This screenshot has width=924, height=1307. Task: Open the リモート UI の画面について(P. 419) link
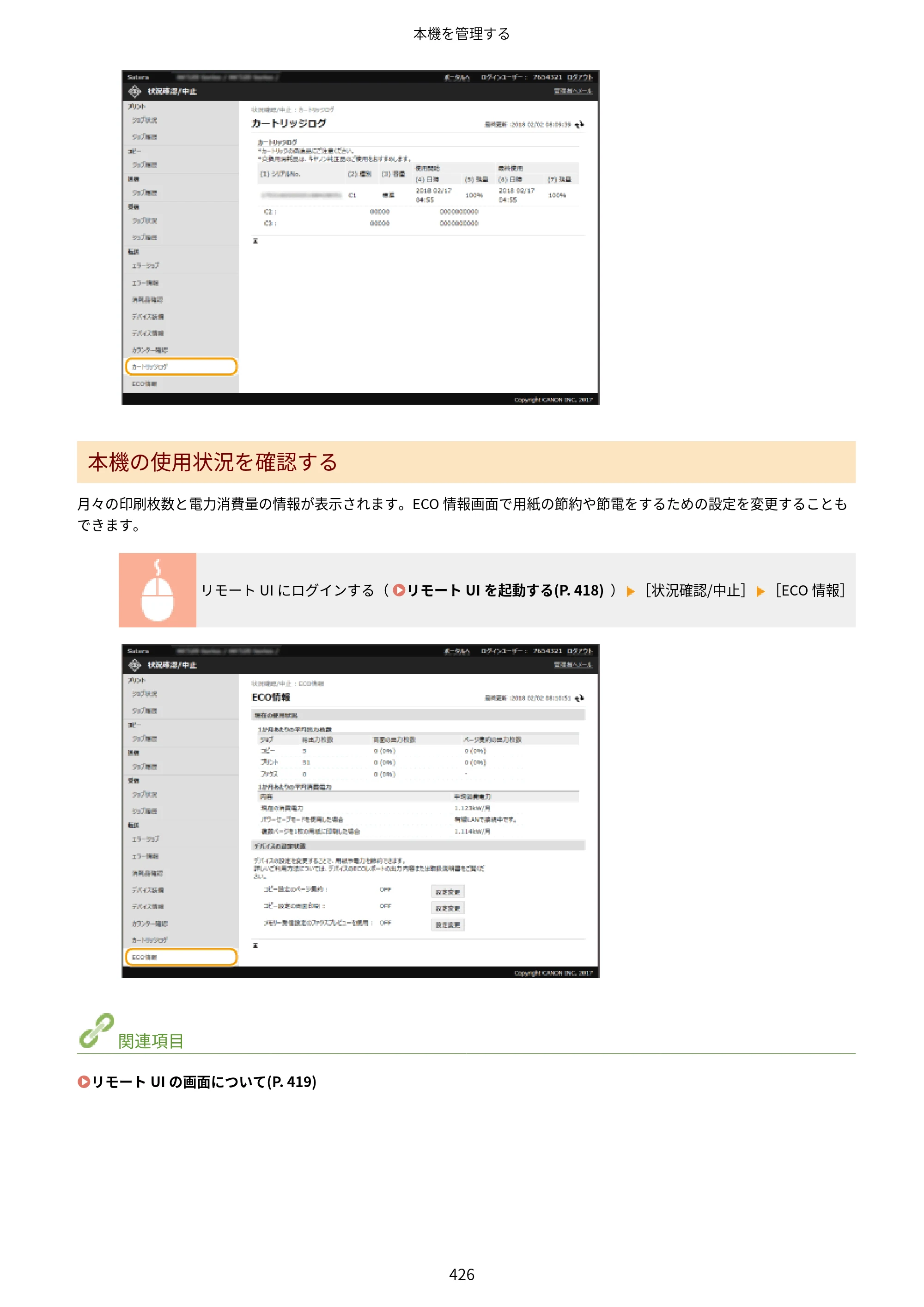point(197,1082)
